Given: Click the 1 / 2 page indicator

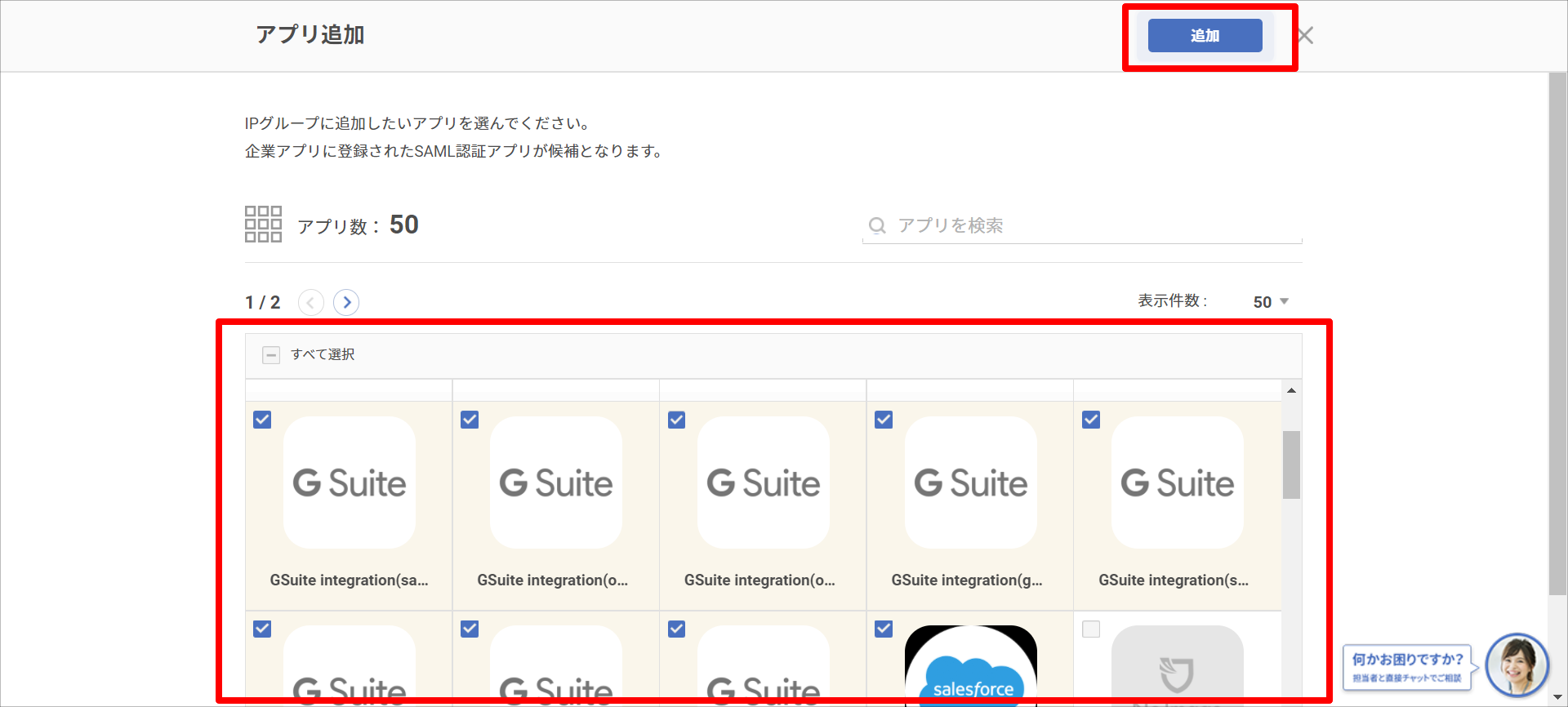Looking at the screenshot, I should coord(262,303).
